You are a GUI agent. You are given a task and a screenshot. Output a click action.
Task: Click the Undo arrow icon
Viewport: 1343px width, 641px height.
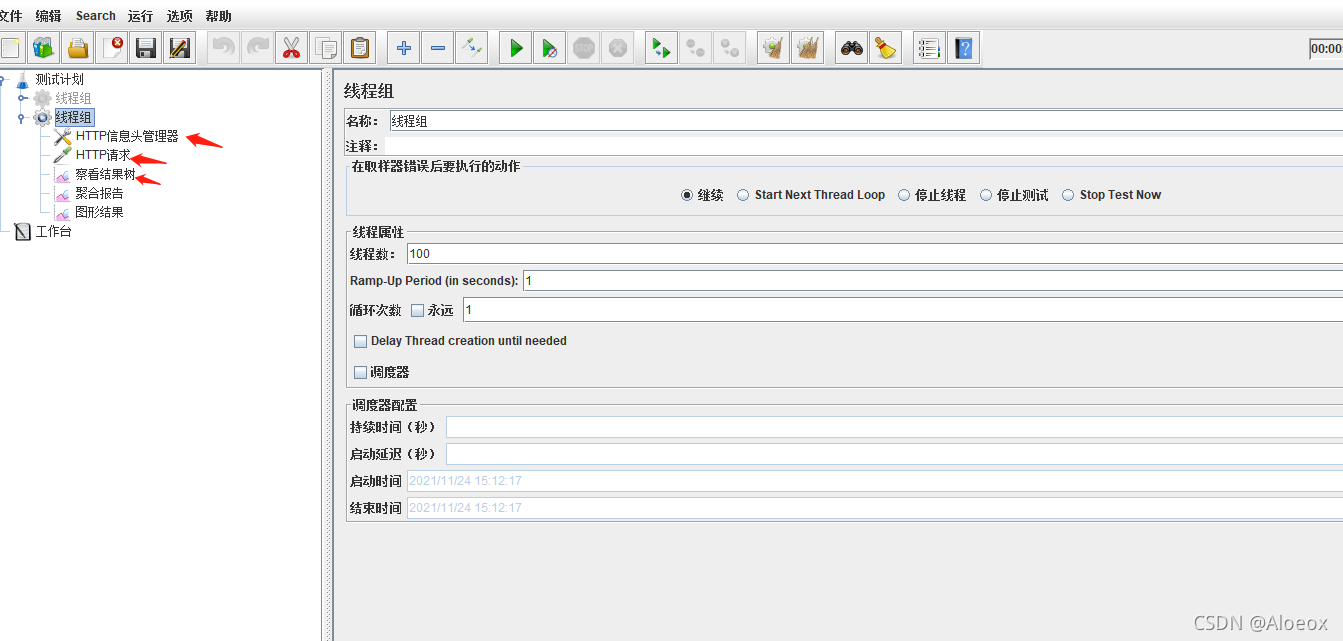pos(224,47)
